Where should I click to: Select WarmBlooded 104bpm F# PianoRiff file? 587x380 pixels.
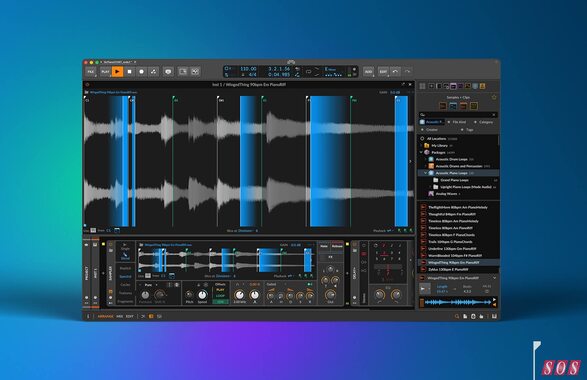[458, 256]
